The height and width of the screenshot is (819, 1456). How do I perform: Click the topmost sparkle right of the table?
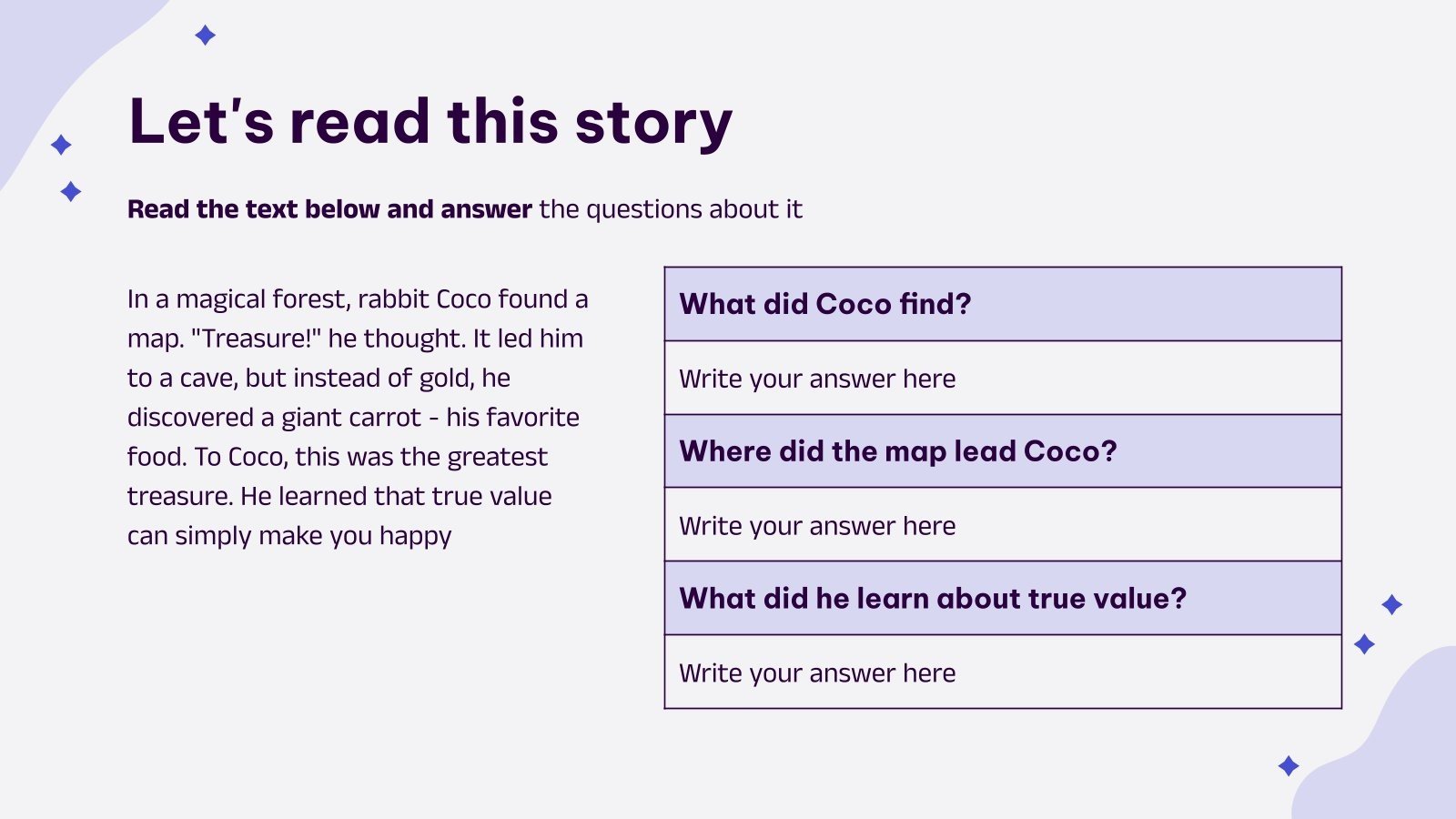tap(1391, 604)
